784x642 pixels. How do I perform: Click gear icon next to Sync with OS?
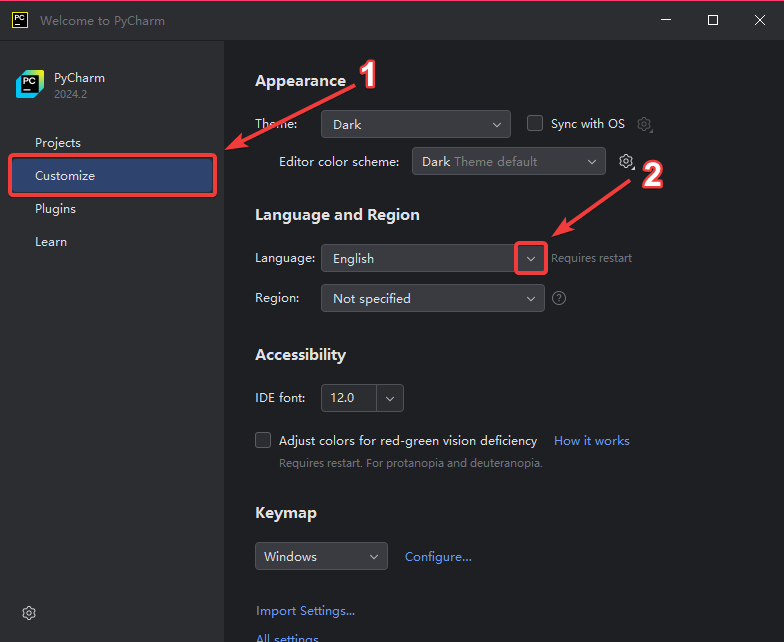(x=645, y=124)
